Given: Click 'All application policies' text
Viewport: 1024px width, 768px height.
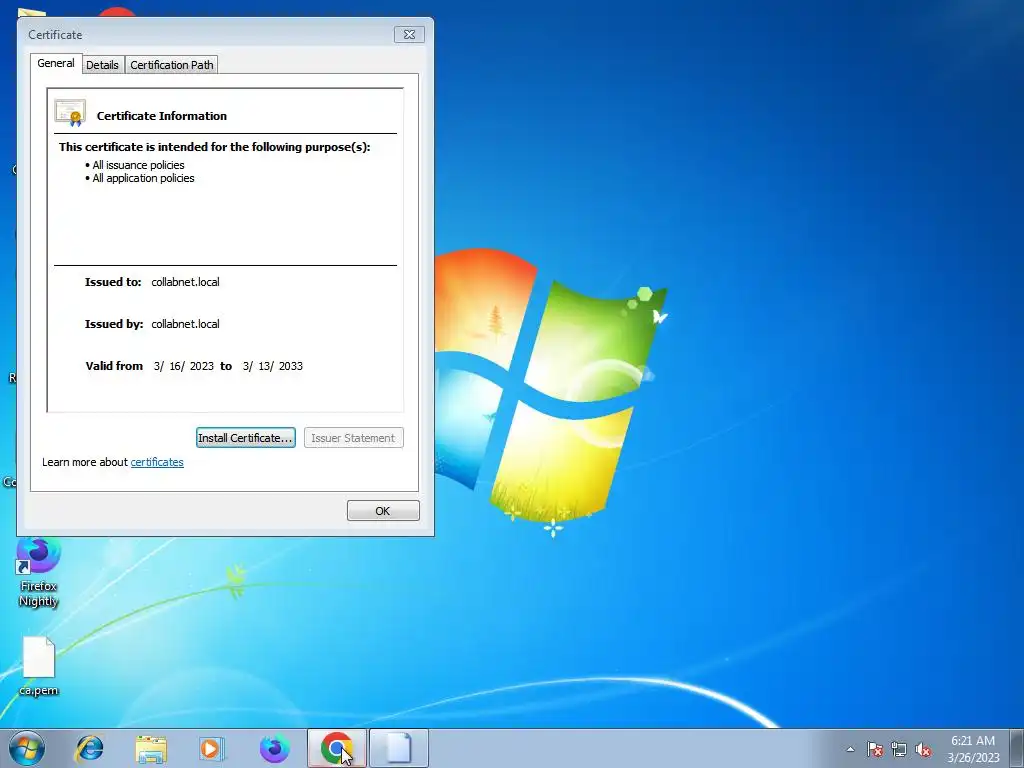Looking at the screenshot, I should [143, 178].
